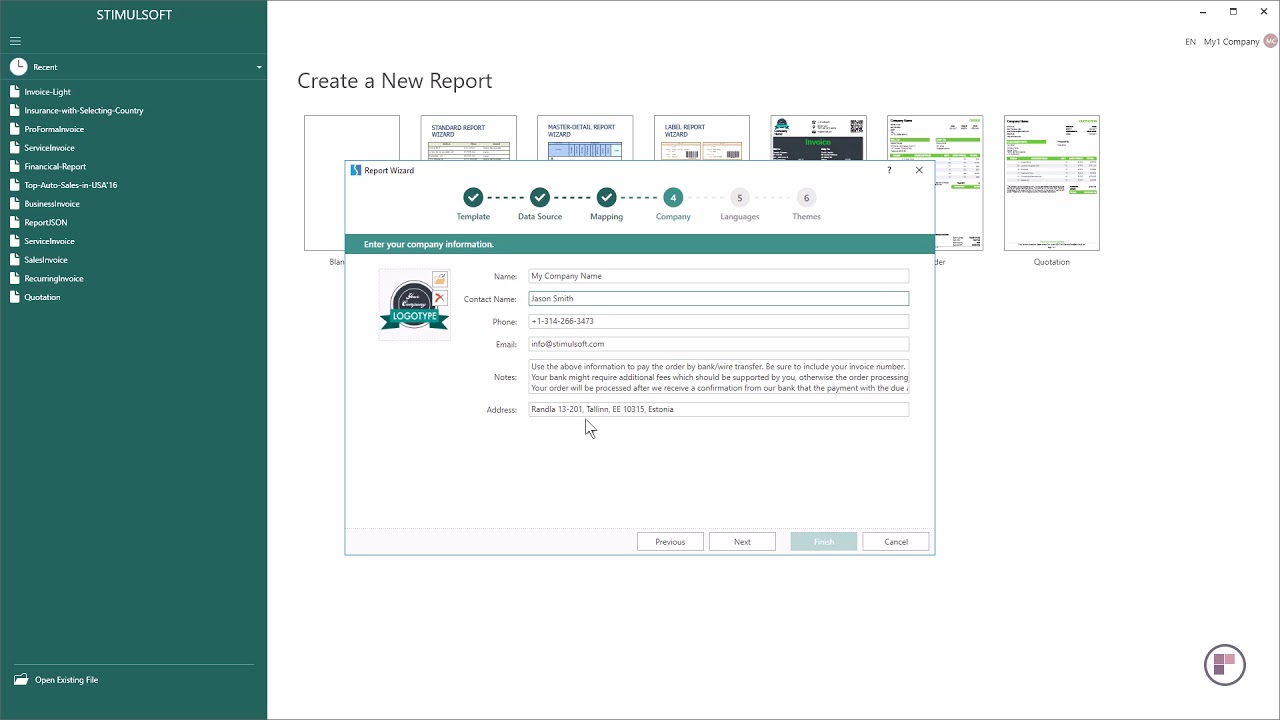Open the My1 Company account menu

1231,42
